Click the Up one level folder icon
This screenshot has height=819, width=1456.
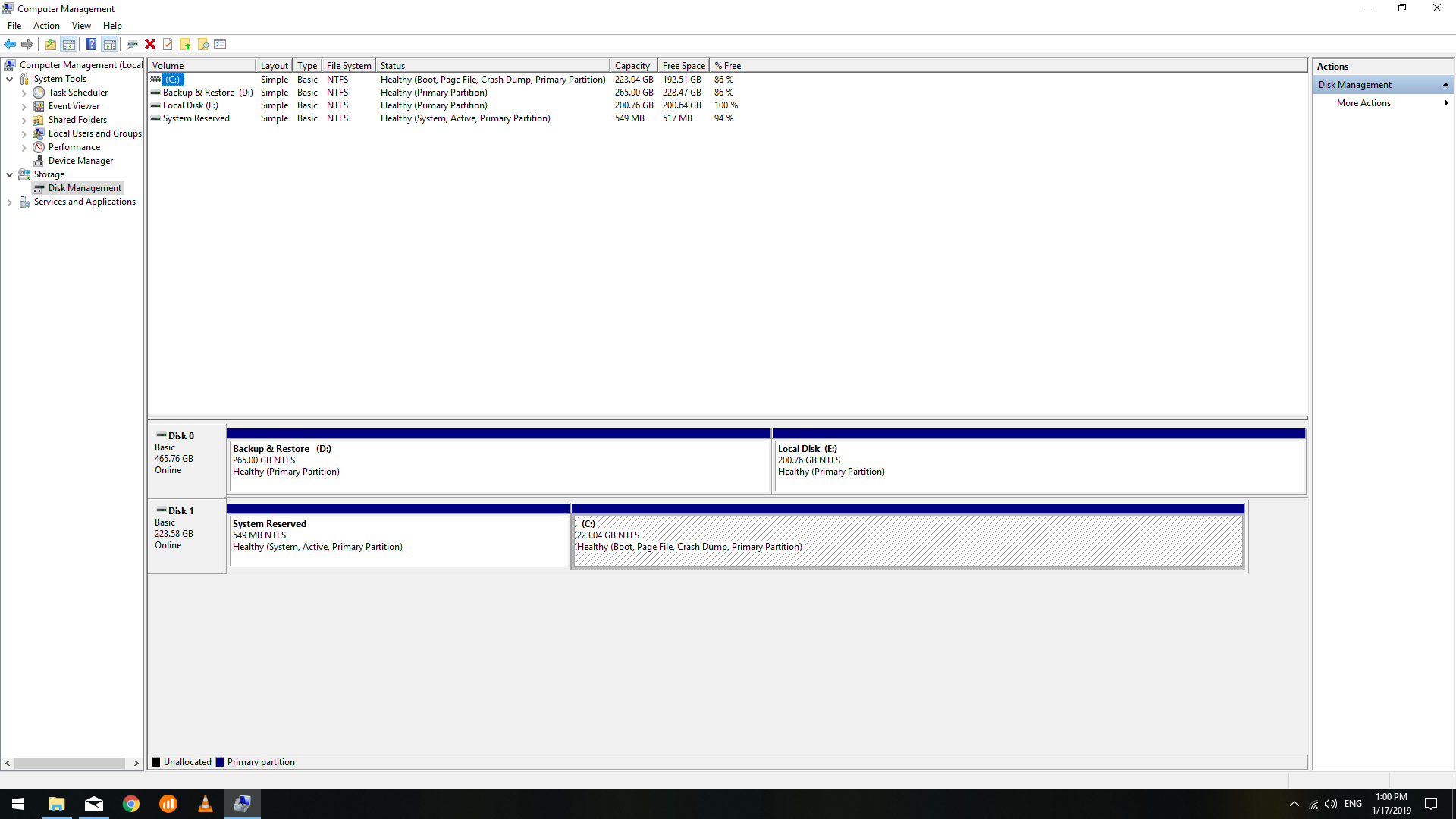(50, 44)
